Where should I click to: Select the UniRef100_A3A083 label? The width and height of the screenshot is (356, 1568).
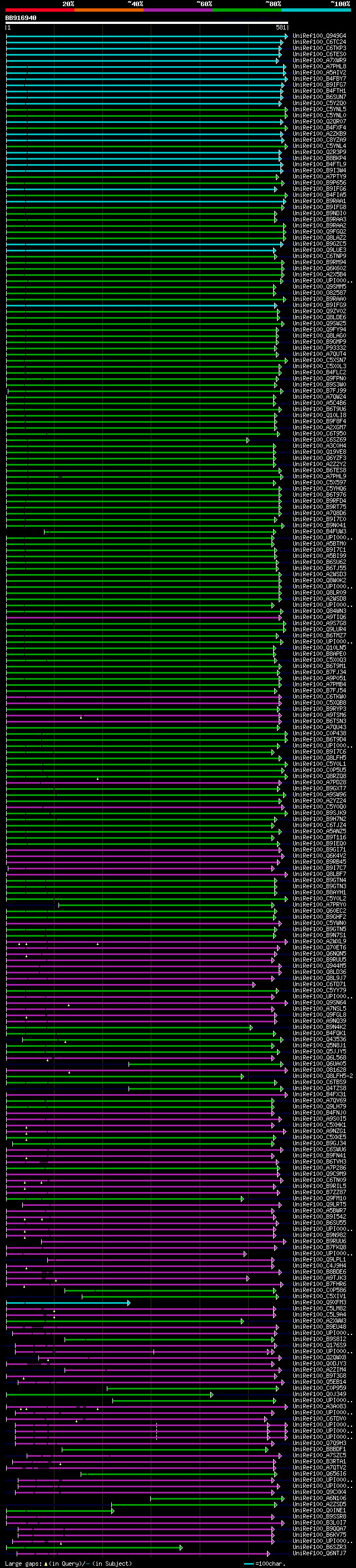pyautogui.click(x=319, y=1407)
